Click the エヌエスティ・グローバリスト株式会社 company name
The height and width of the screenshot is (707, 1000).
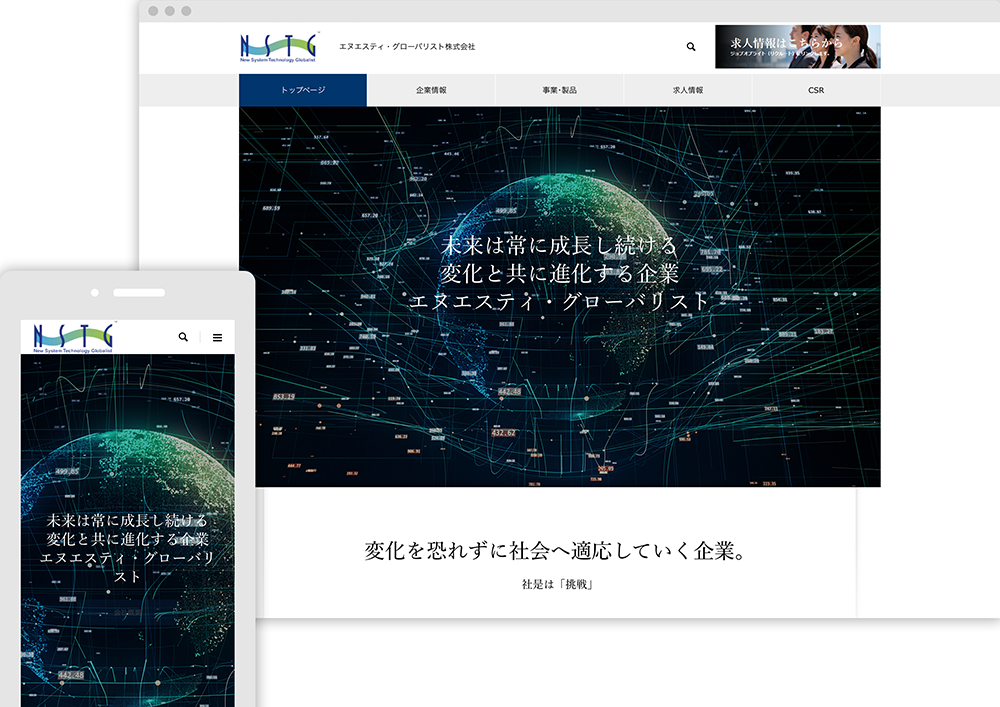407,47
